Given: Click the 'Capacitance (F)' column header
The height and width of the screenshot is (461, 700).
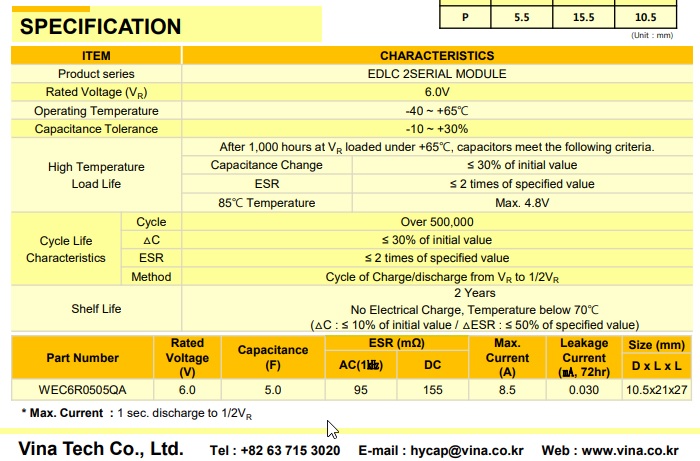Looking at the screenshot, I should pos(273,357).
